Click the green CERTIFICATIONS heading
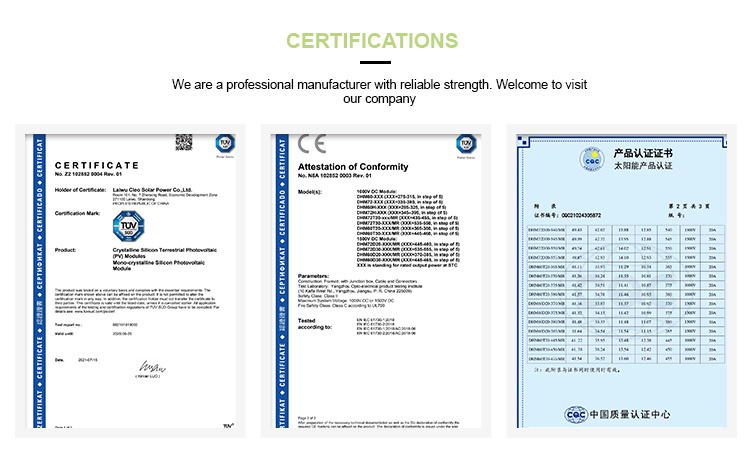 (x=374, y=41)
